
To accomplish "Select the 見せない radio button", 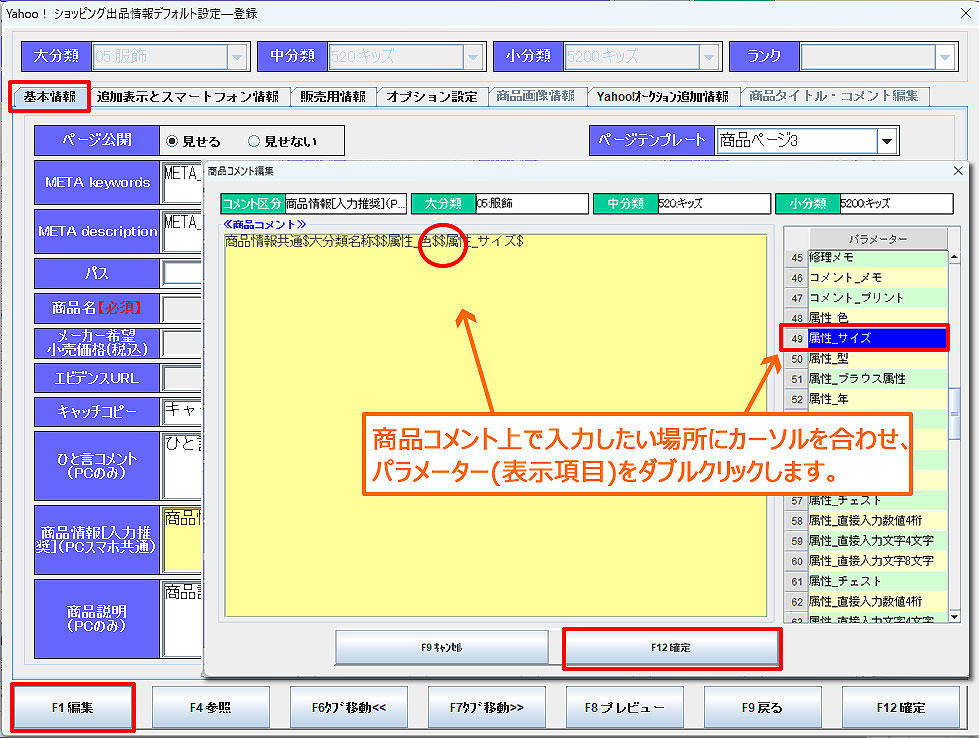I will [x=254, y=141].
